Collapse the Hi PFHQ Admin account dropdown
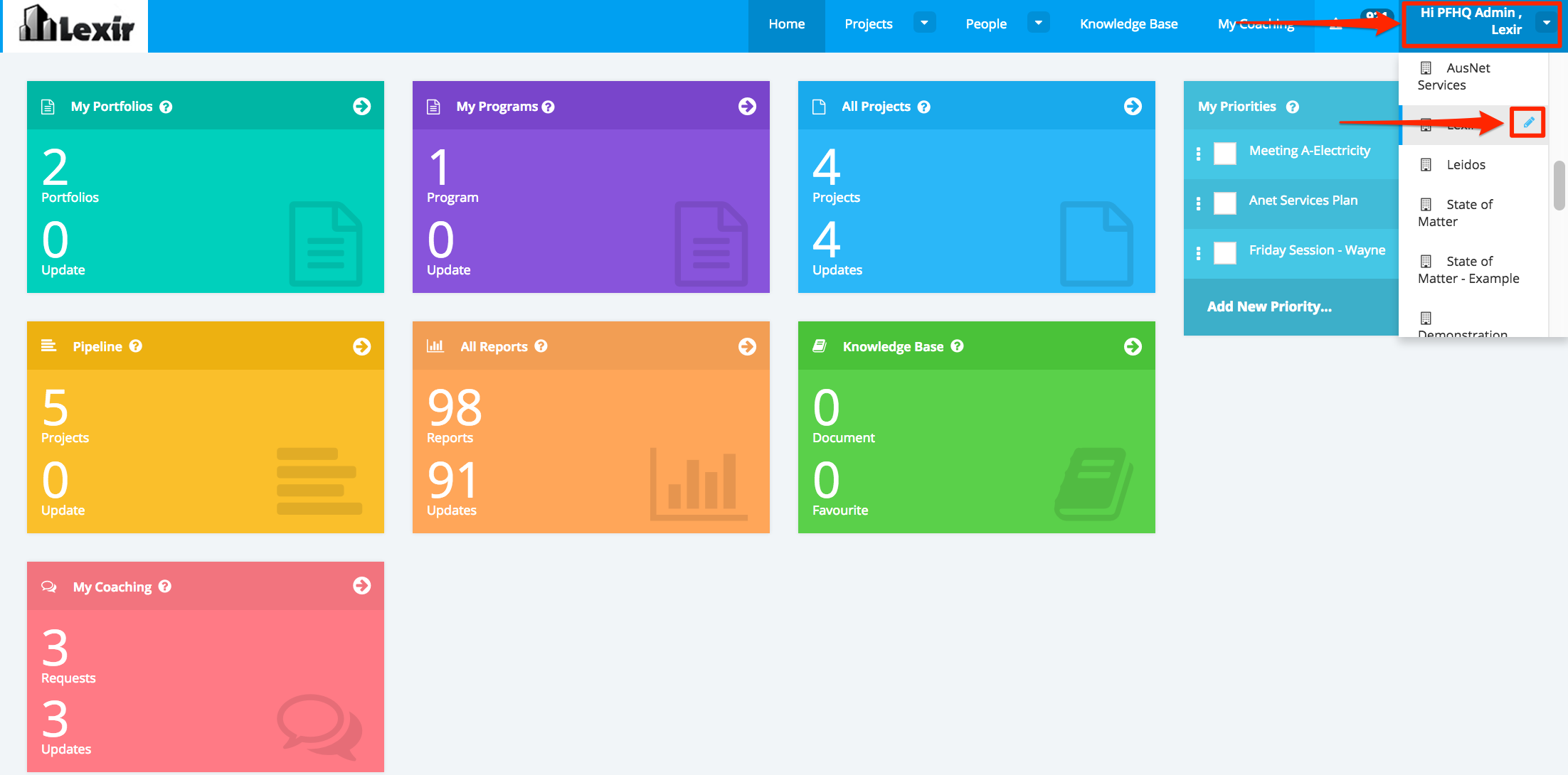The height and width of the screenshot is (775, 1568). pyautogui.click(x=1546, y=23)
